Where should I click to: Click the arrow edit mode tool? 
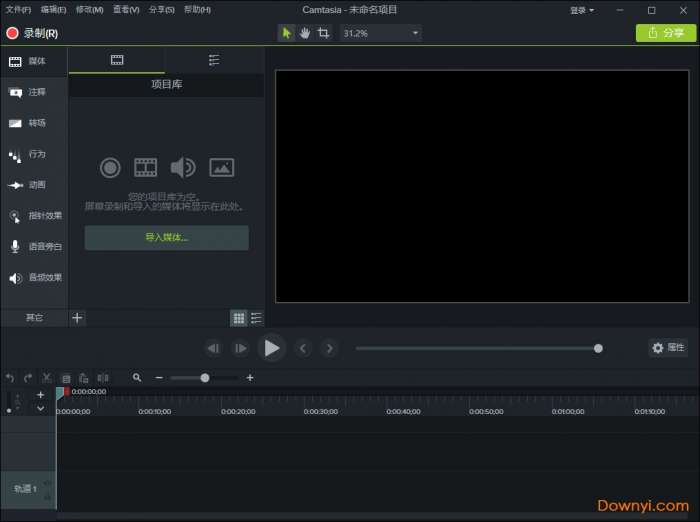(x=287, y=33)
